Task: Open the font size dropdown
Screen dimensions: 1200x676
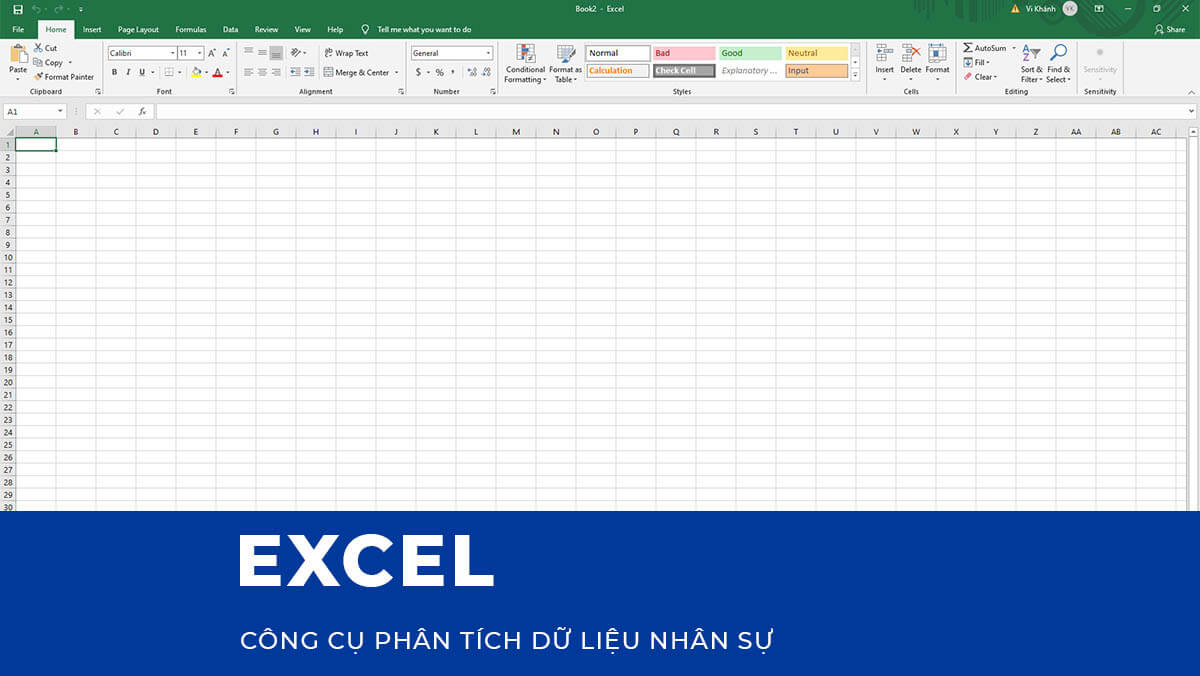Action: [191, 52]
